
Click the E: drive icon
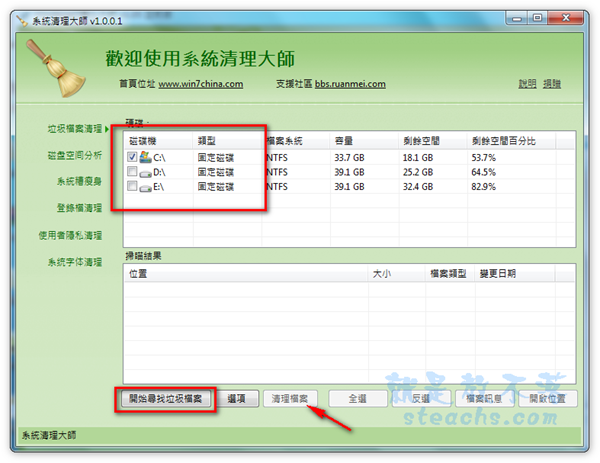147,187
